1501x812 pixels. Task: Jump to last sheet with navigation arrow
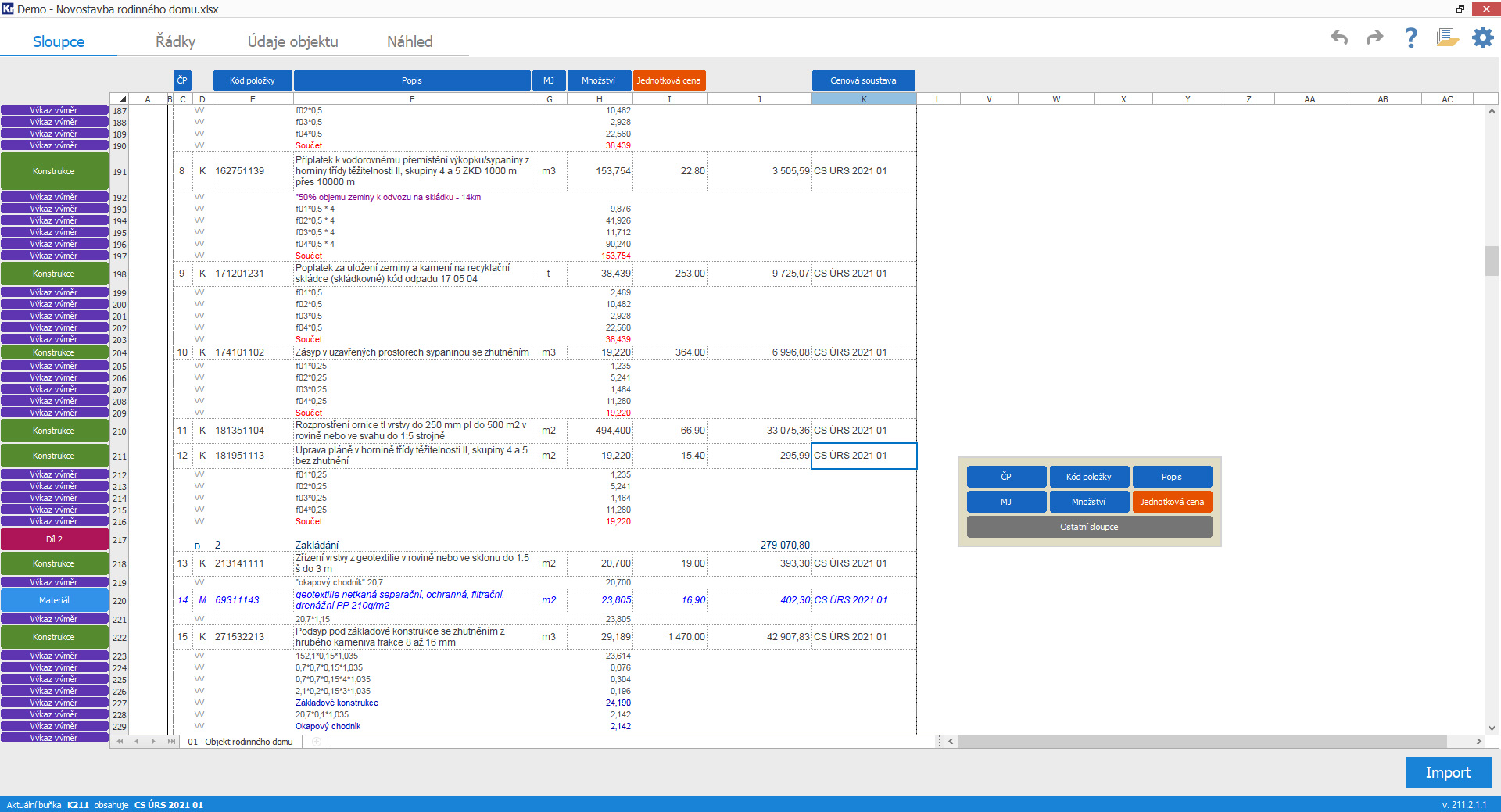pyautogui.click(x=171, y=742)
